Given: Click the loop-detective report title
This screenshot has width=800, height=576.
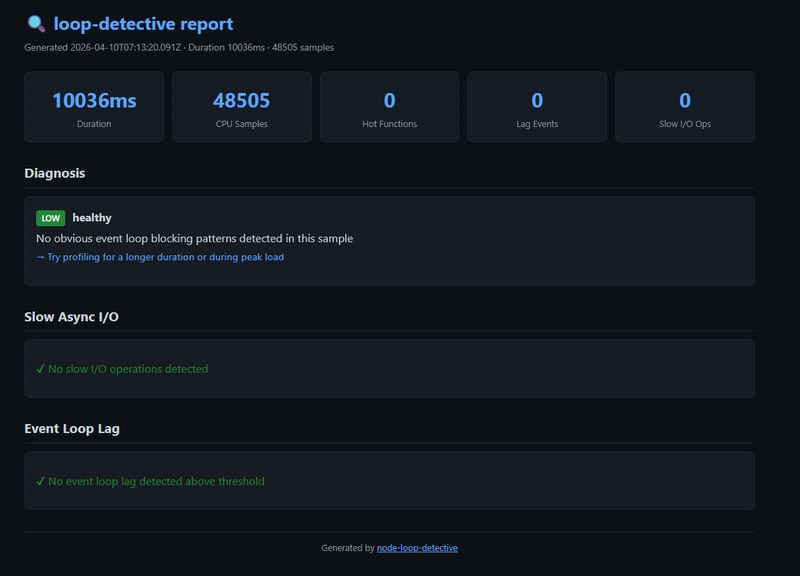Looking at the screenshot, I should pyautogui.click(x=143, y=24).
